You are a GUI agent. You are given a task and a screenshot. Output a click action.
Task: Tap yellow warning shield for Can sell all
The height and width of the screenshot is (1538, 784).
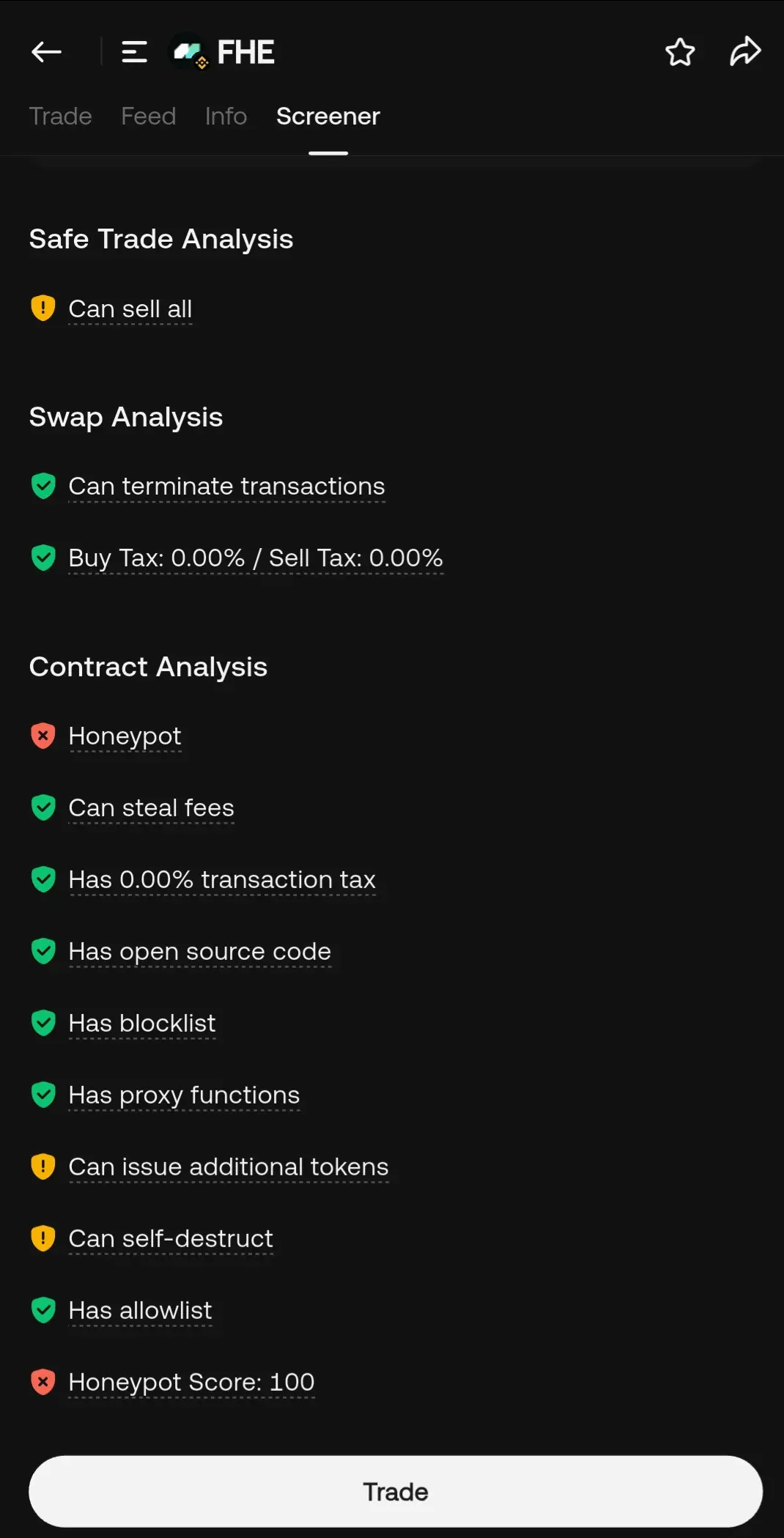(43, 308)
